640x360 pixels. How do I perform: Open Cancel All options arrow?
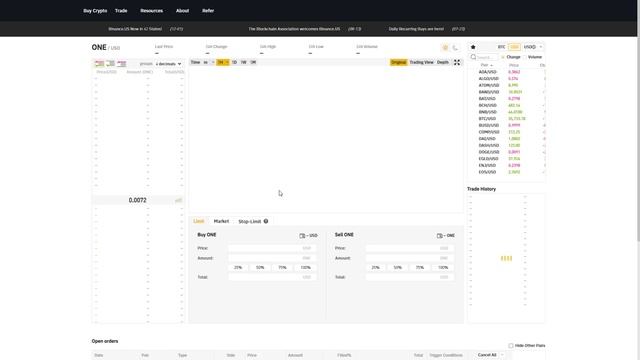[x=502, y=355]
